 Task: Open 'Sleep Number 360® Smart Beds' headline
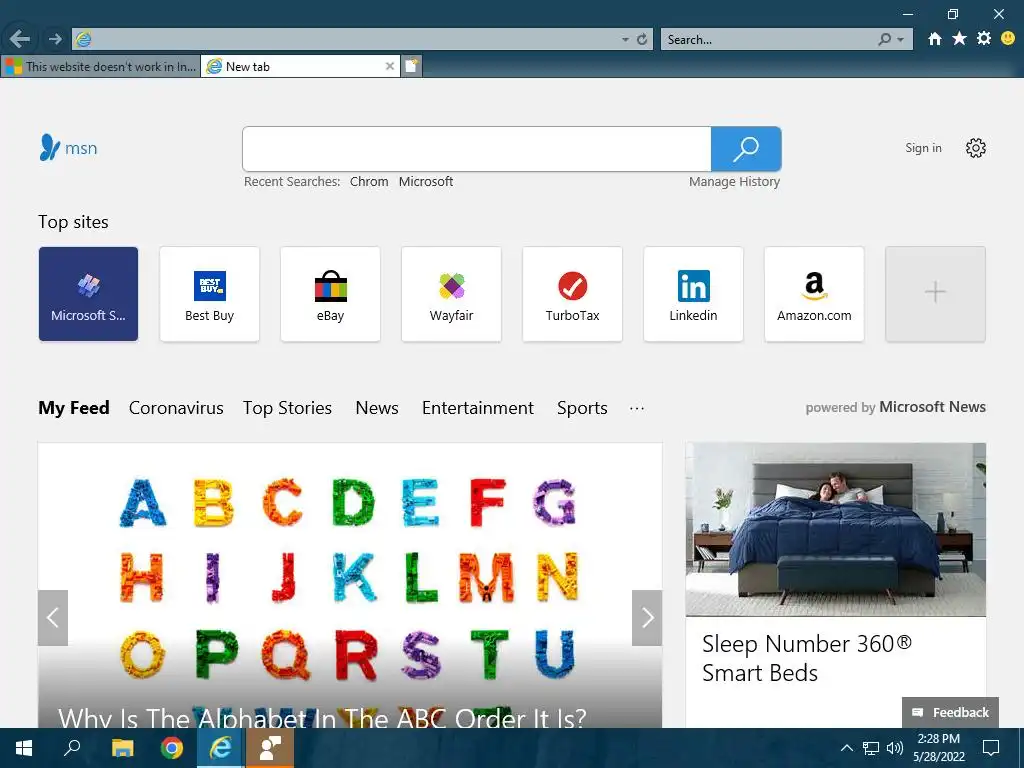click(x=807, y=658)
